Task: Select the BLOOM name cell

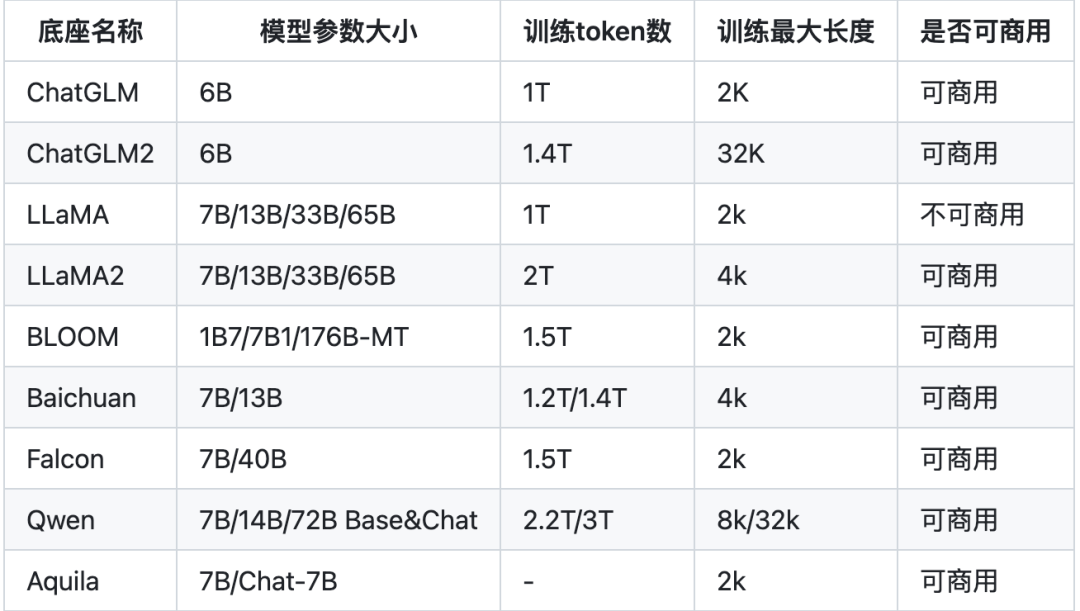Action: click(73, 337)
